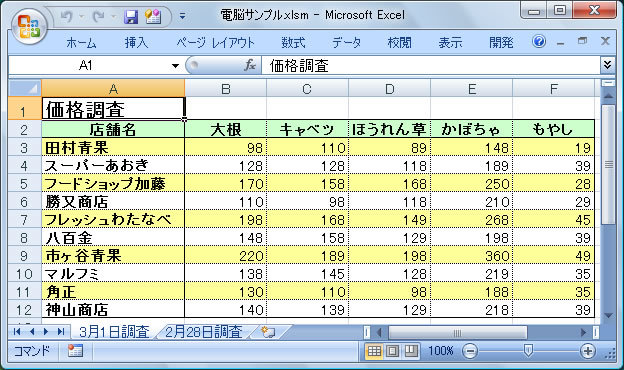Select column A header
624x370 pixels.
(113, 88)
